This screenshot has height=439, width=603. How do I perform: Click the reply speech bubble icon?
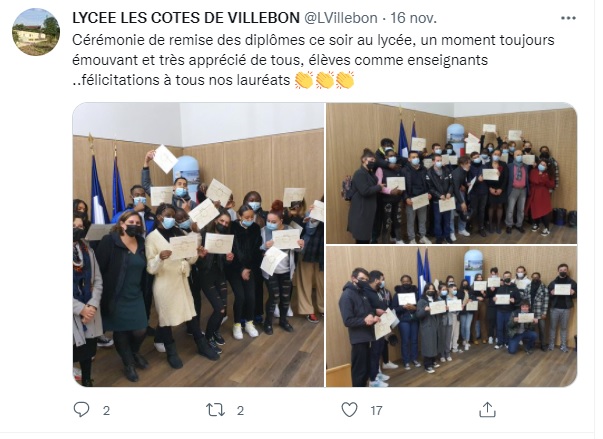pyautogui.click(x=81, y=409)
